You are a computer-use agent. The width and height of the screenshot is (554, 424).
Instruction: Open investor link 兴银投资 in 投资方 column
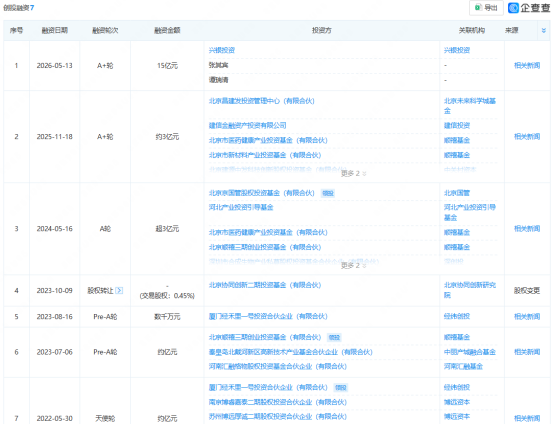(x=222, y=50)
